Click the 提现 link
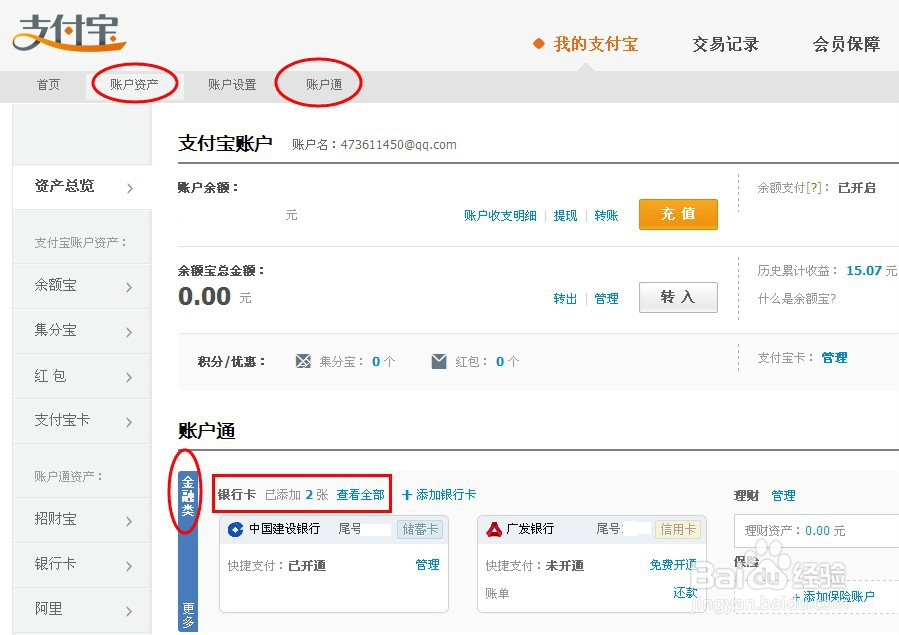The image size is (899, 635). 565,215
